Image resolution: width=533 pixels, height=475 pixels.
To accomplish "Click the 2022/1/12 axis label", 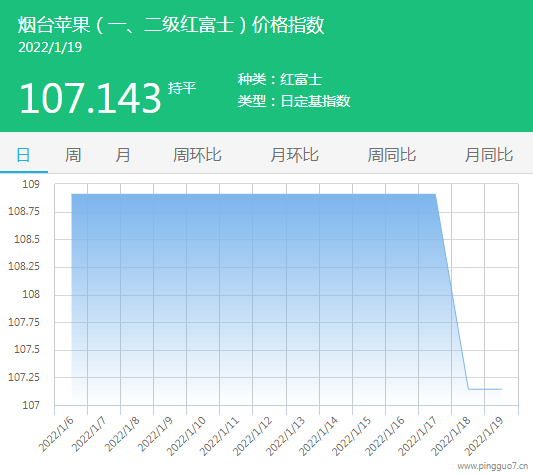I will (252, 436).
